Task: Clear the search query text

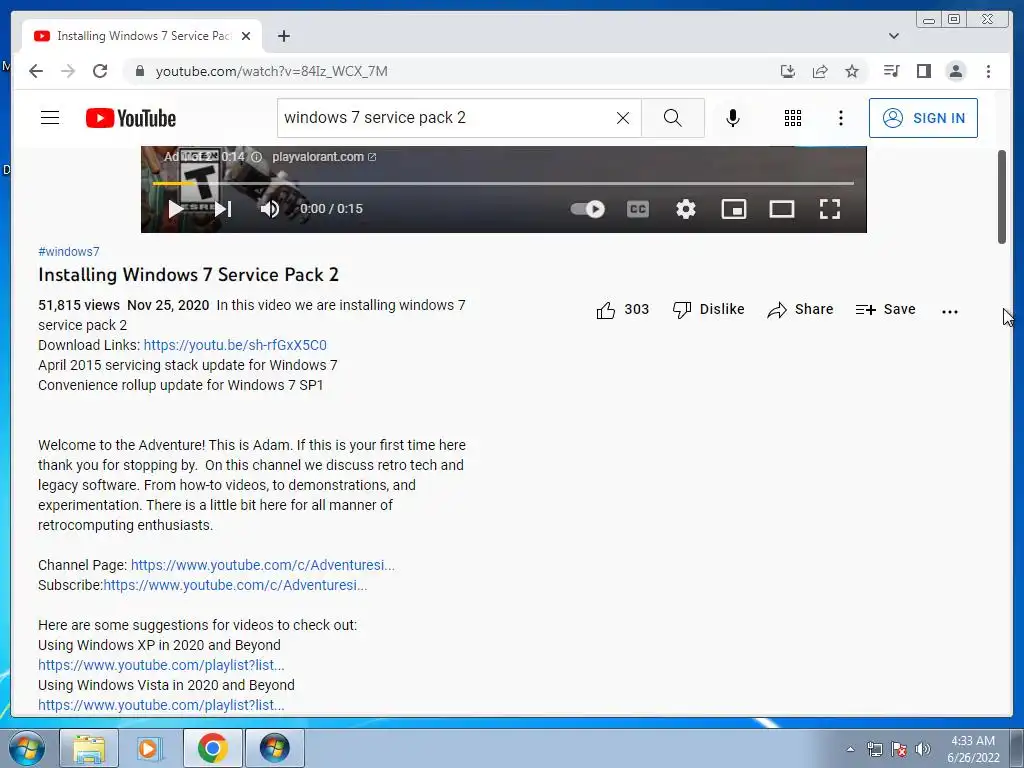Action: click(623, 118)
